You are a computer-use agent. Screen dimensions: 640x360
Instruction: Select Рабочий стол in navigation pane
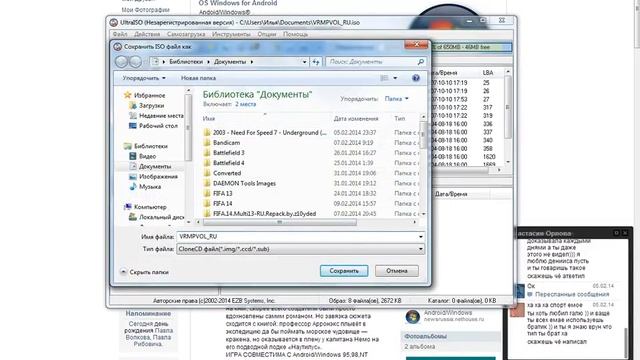tap(153, 126)
